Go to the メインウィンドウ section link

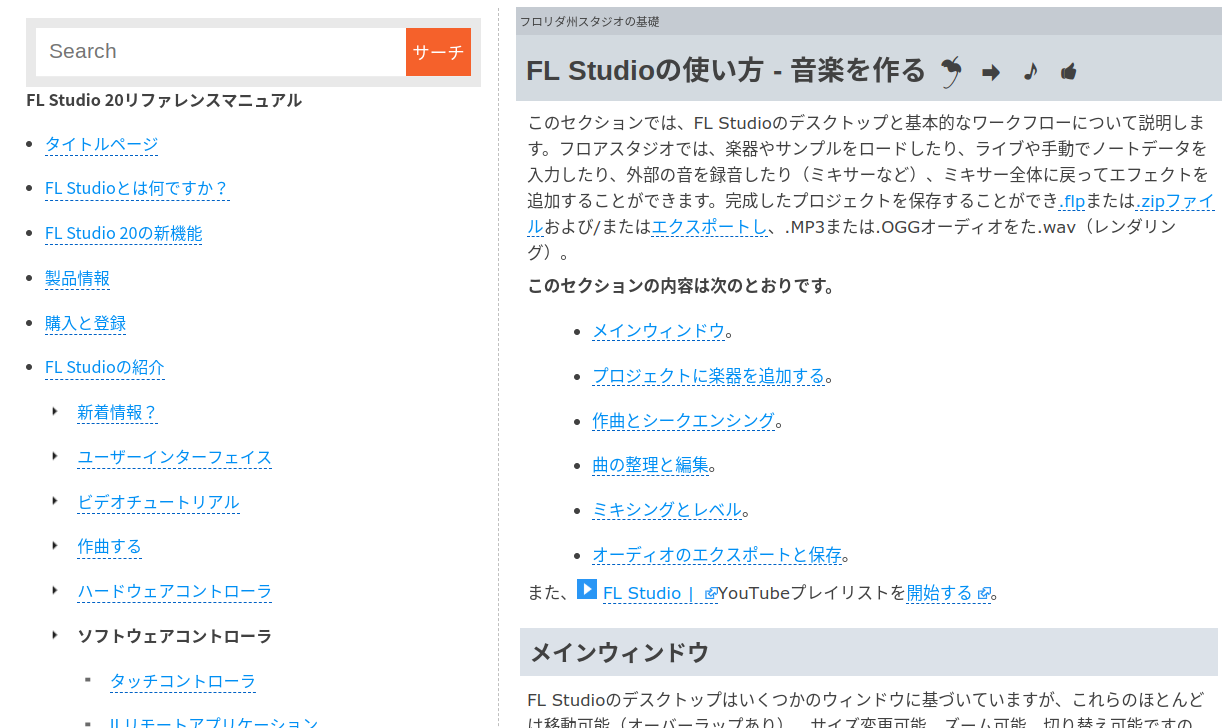[x=658, y=331]
